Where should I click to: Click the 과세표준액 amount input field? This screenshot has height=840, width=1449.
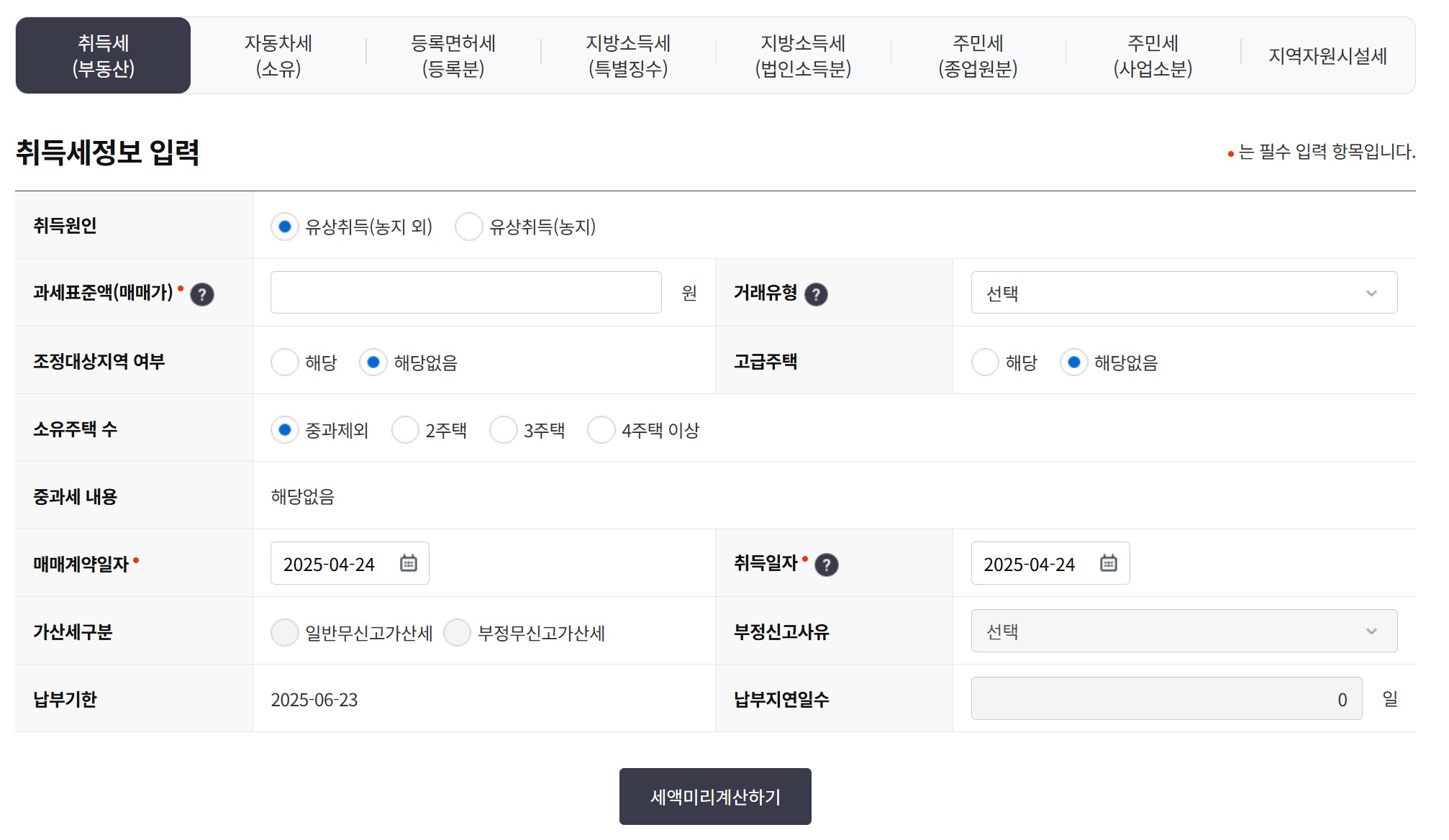pyautogui.click(x=465, y=293)
